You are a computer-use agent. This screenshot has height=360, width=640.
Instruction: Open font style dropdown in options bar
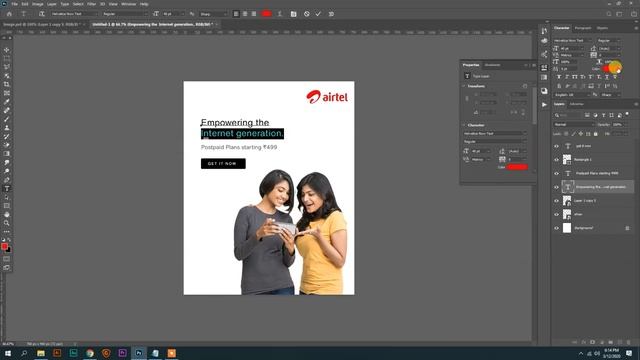pyautogui.click(x=125, y=14)
